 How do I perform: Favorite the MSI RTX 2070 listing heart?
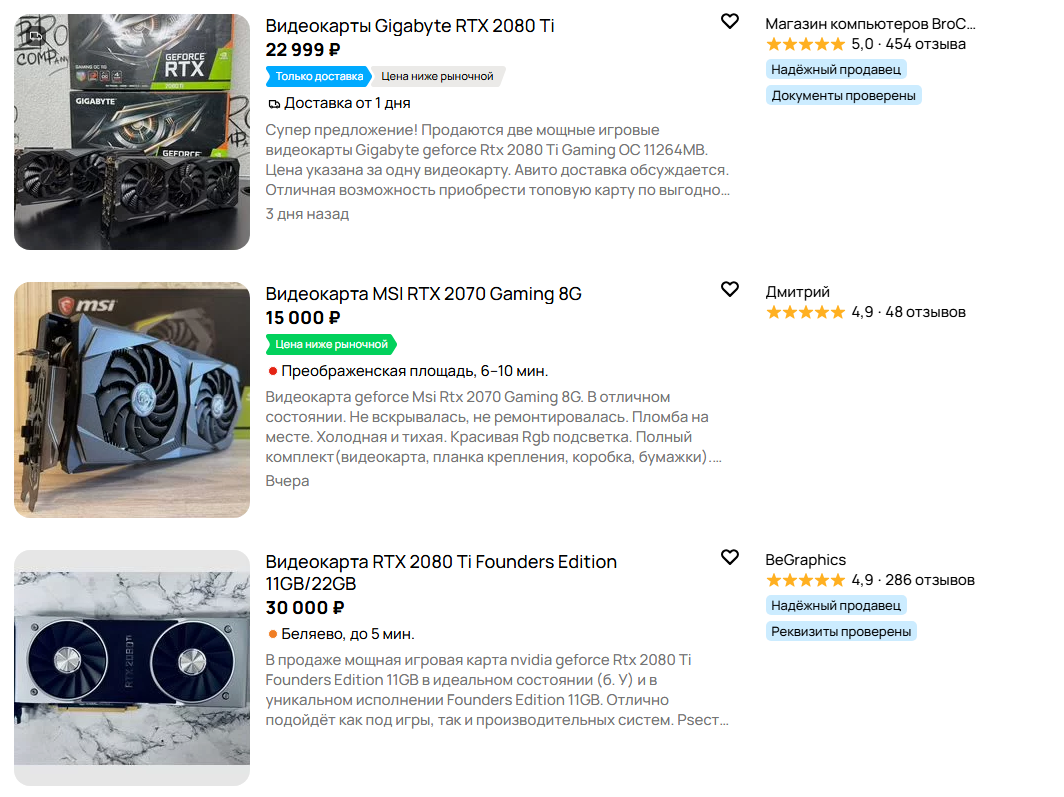click(x=729, y=289)
